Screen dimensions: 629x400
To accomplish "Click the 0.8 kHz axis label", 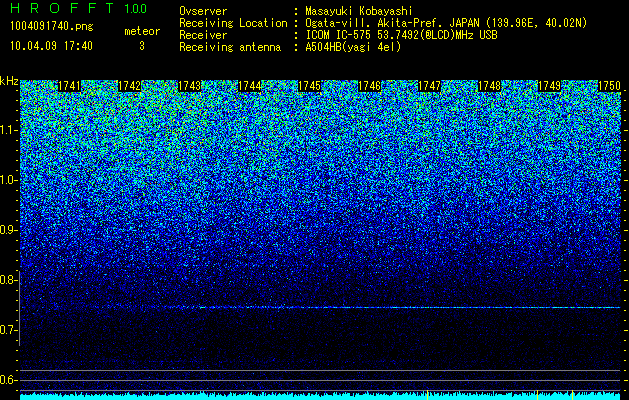I will coord(8,280).
